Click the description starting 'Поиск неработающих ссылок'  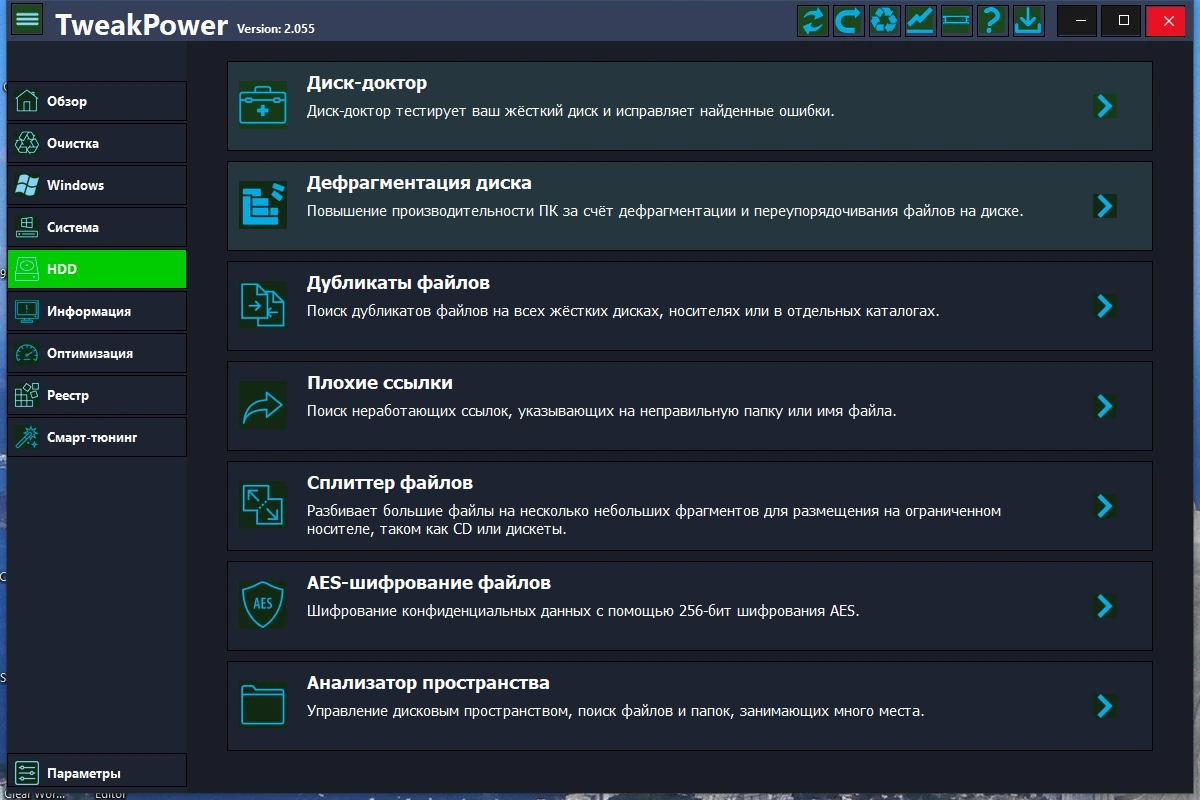pyautogui.click(x=601, y=411)
